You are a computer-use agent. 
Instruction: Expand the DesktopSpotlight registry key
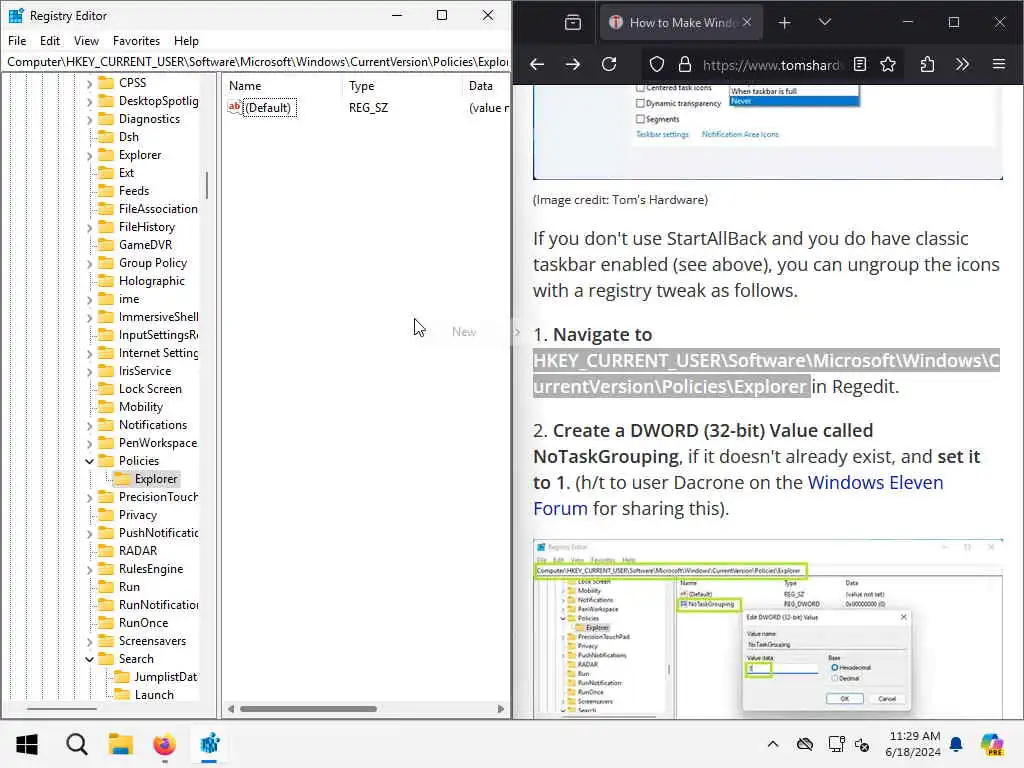pos(89,101)
